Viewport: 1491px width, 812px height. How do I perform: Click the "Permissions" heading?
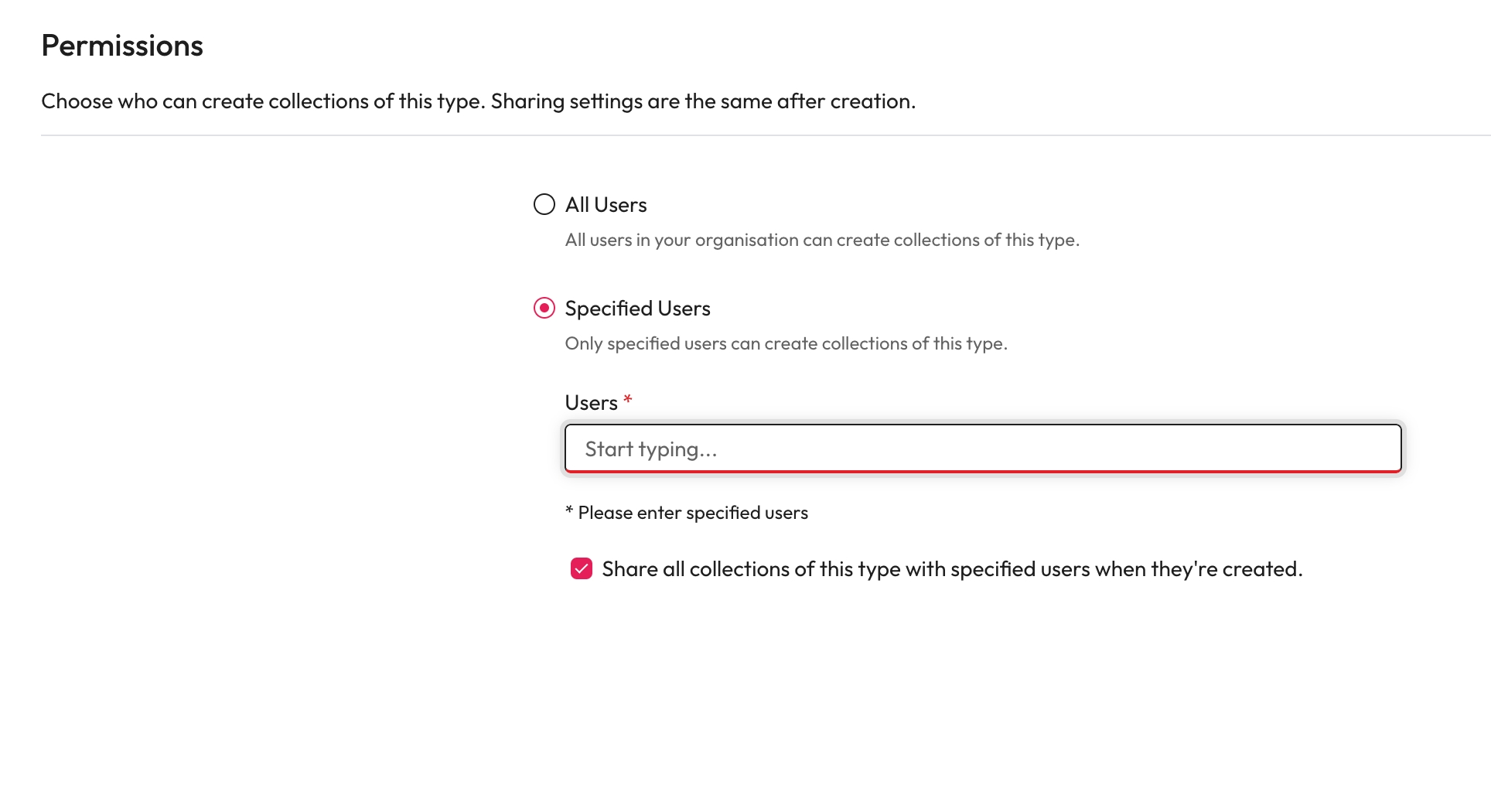(122, 46)
